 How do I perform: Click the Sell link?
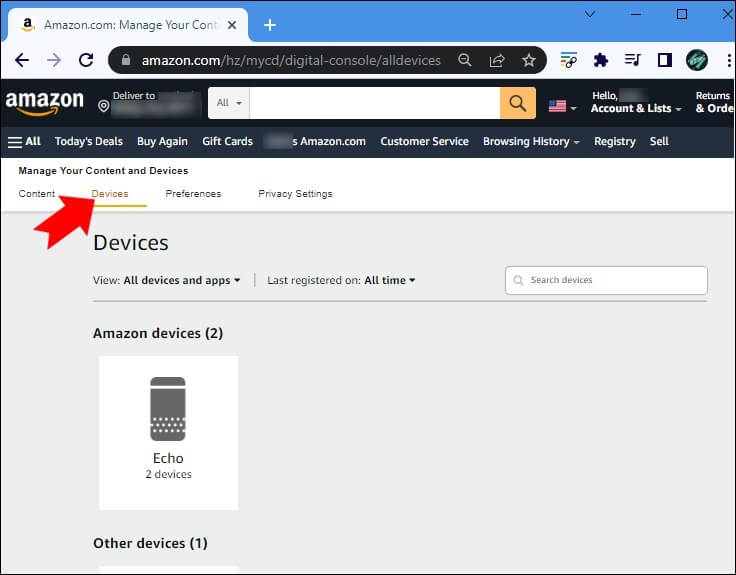[x=659, y=142]
